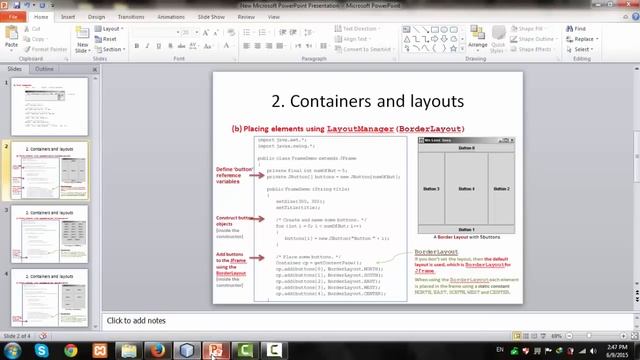Save the presentation from quick access toolbar
The height and width of the screenshot is (360, 640).
coord(17,5)
